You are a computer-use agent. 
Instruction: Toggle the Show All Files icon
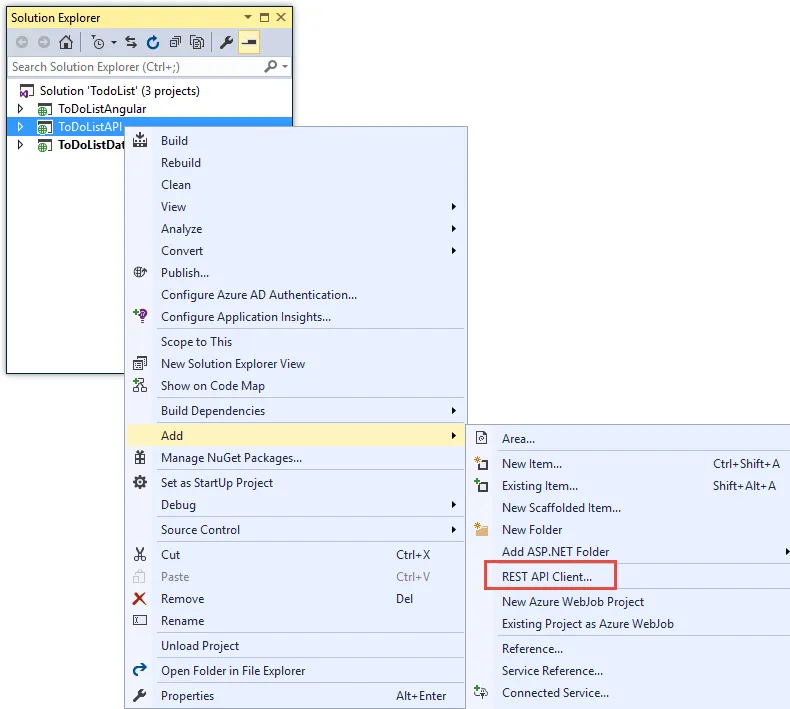196,42
